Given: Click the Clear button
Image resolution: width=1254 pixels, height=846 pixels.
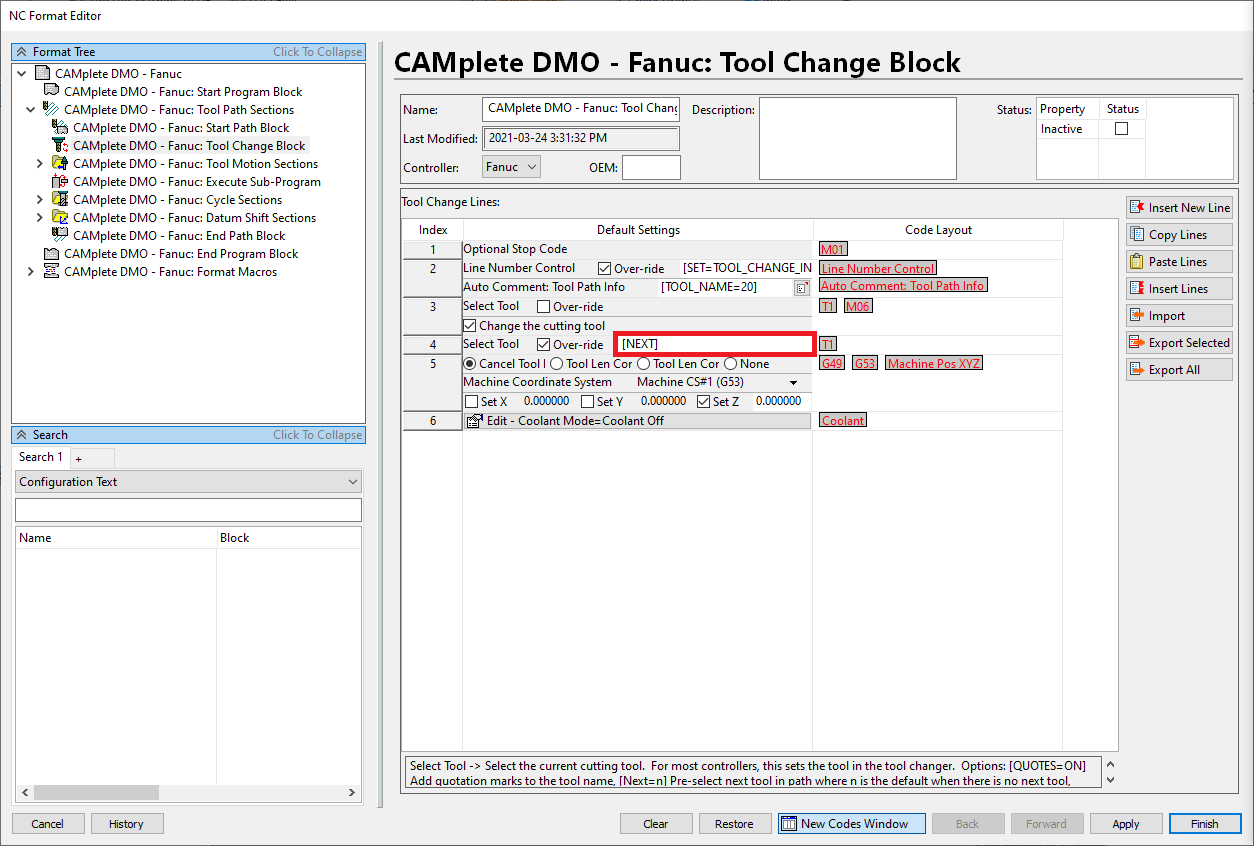Looking at the screenshot, I should pos(655,824).
